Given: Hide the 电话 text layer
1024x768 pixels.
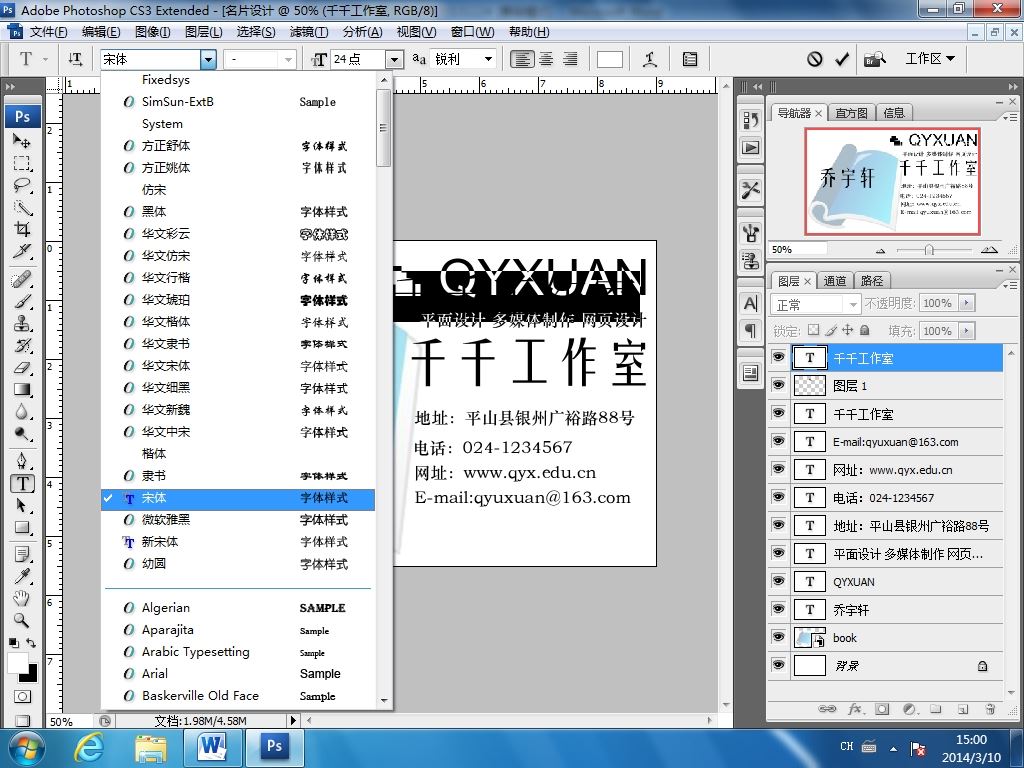Looking at the screenshot, I should coord(778,497).
